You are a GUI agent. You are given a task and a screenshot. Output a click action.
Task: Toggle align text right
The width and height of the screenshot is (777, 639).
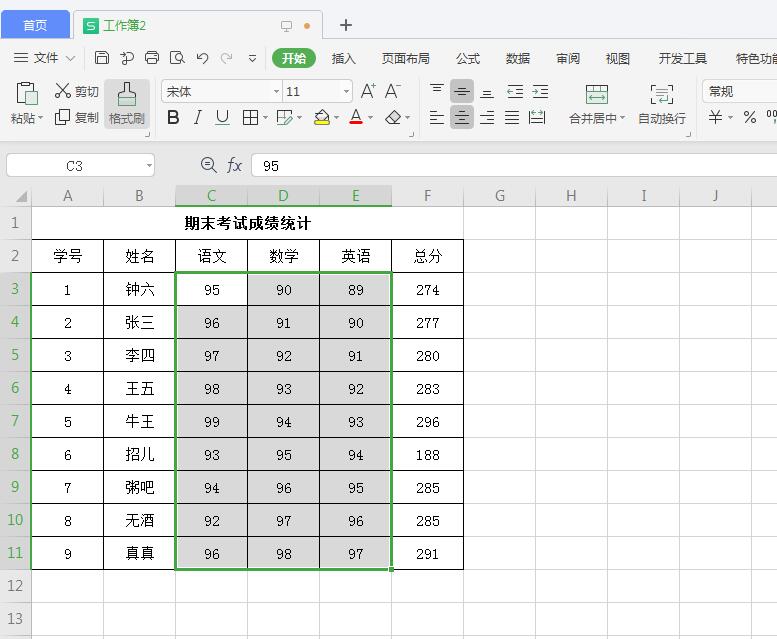(x=487, y=117)
